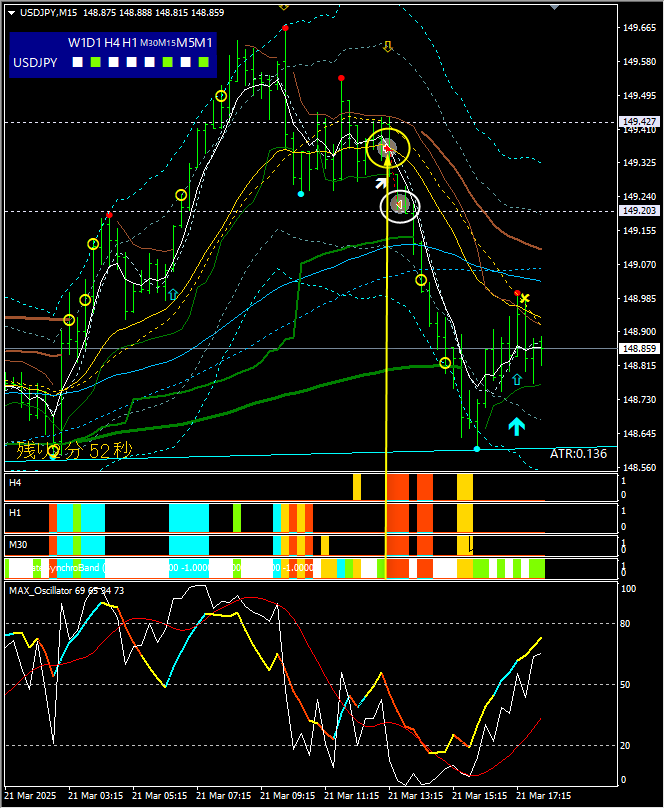
Task: Click the orange down-arrow signal near 149.580
Action: (x=388, y=46)
